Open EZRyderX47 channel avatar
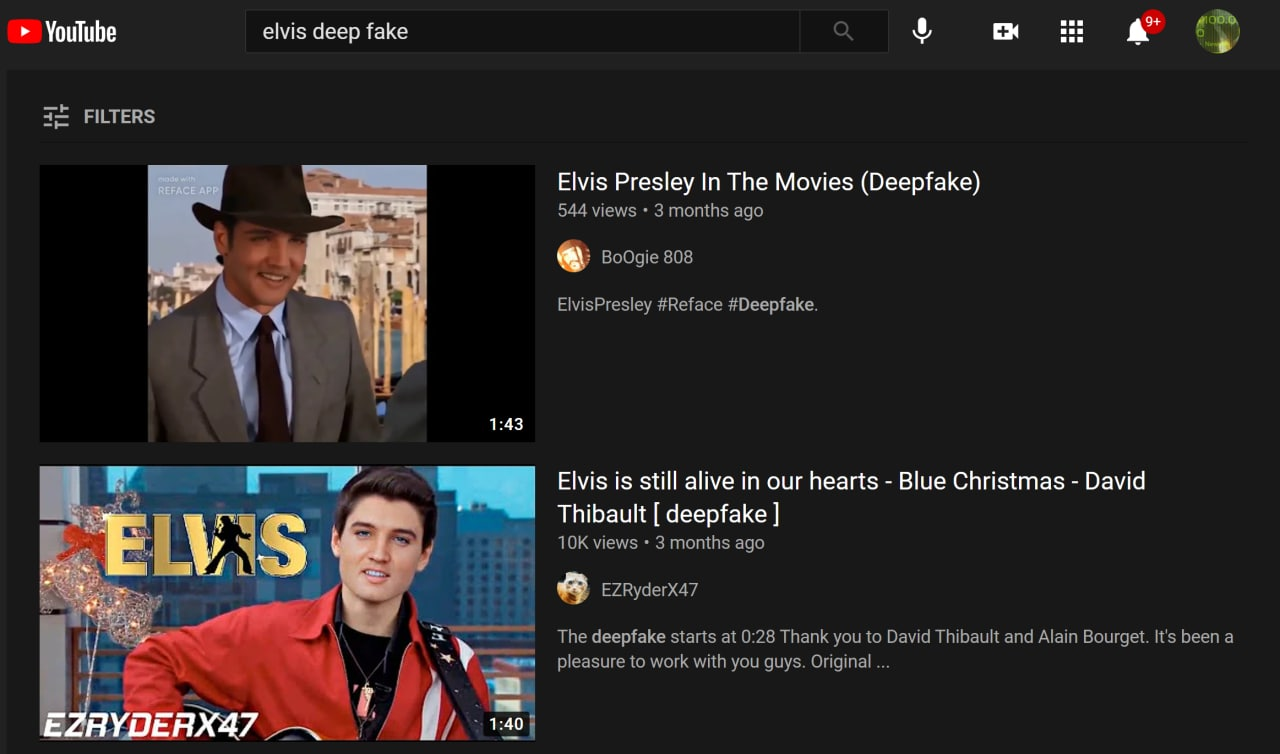This screenshot has height=754, width=1280. 573,588
